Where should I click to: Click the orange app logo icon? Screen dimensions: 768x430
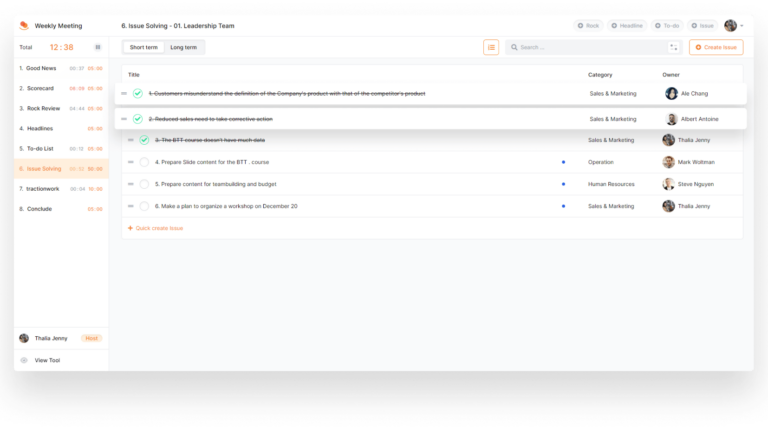24,25
